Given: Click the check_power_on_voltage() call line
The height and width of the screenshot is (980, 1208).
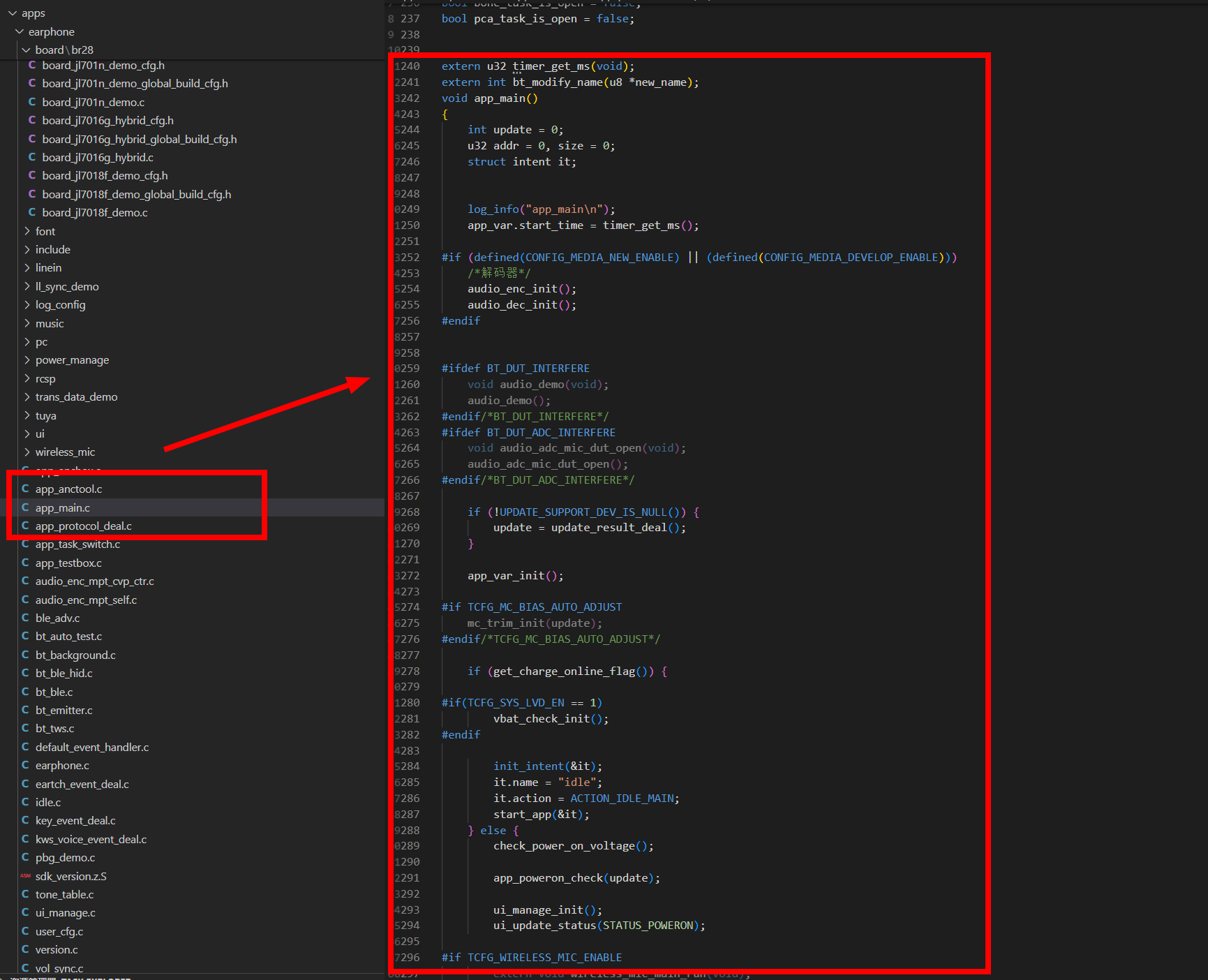Looking at the screenshot, I should pyautogui.click(x=574, y=846).
